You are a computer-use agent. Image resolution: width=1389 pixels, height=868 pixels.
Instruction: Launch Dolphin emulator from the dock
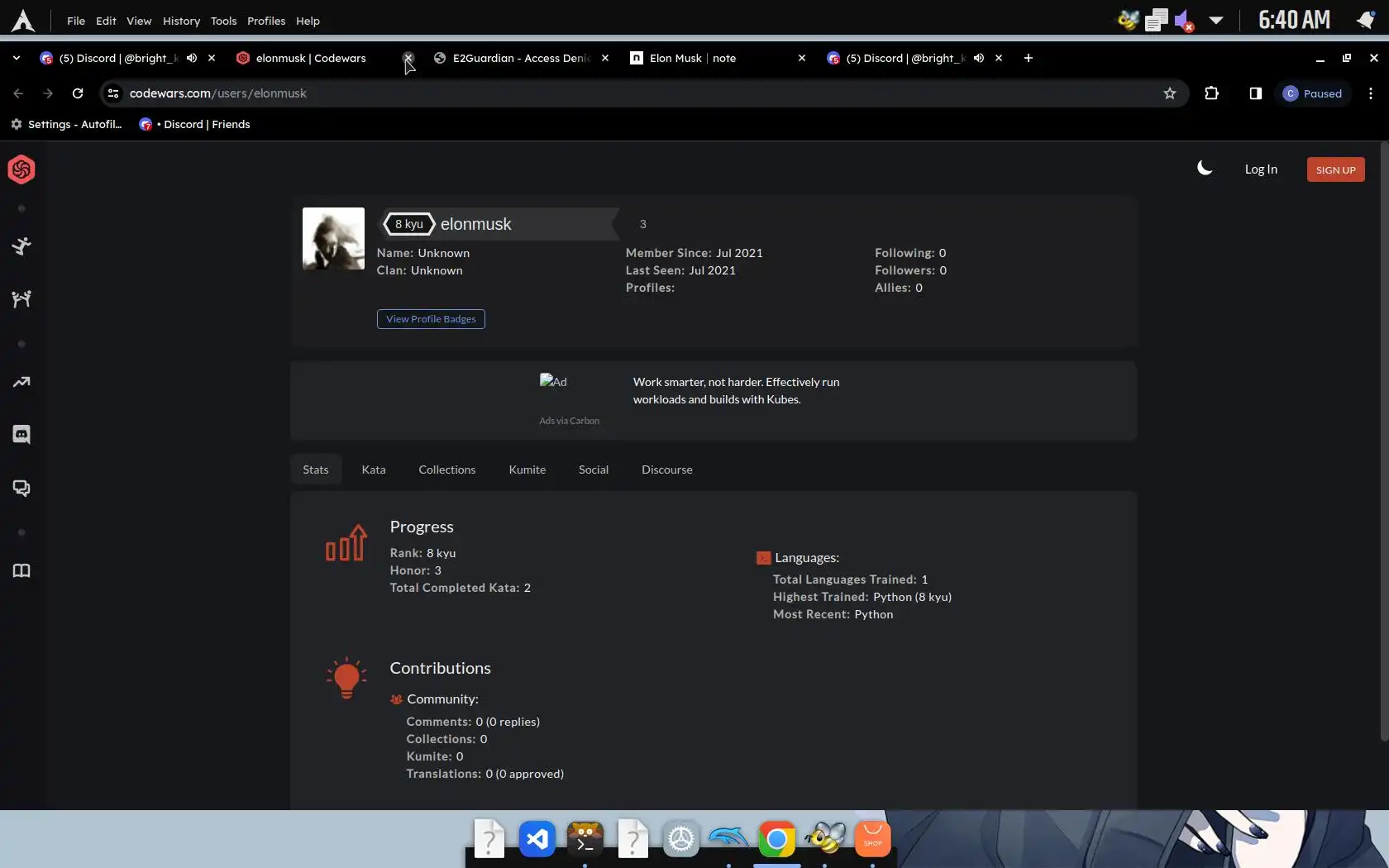[729, 840]
